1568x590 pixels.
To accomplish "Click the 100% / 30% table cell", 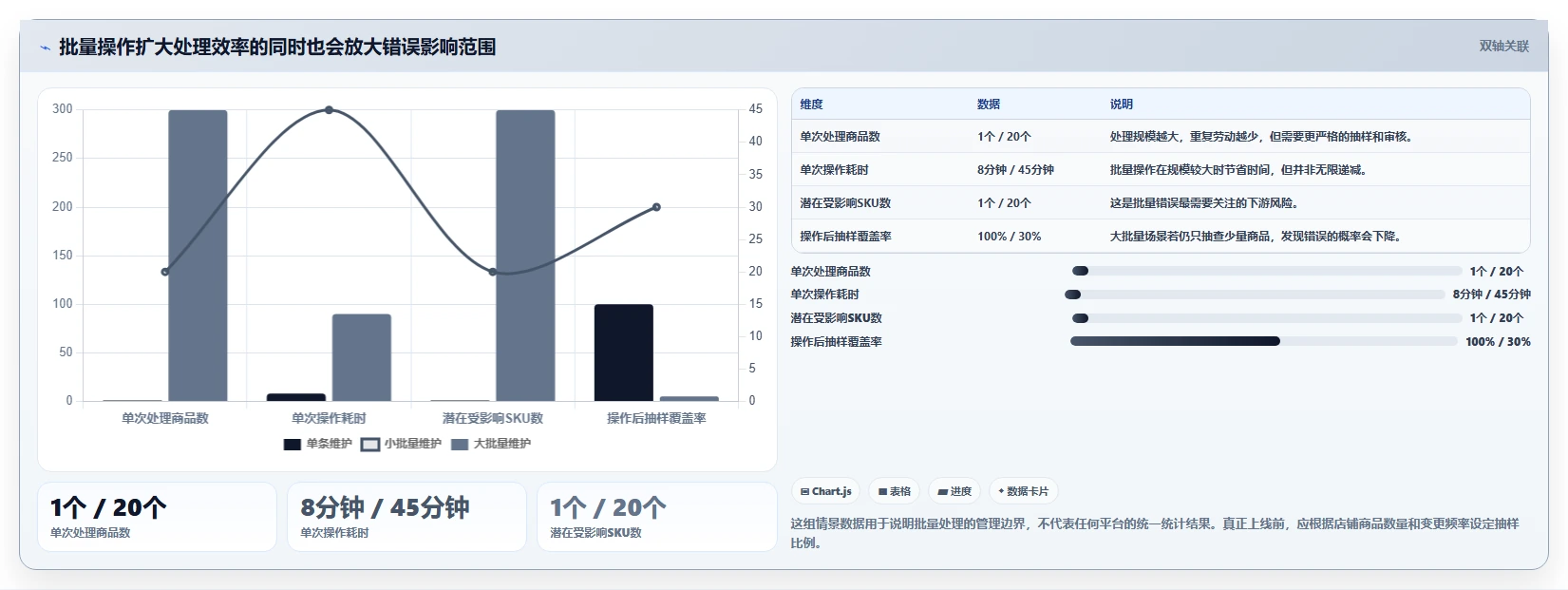I will point(1009,237).
